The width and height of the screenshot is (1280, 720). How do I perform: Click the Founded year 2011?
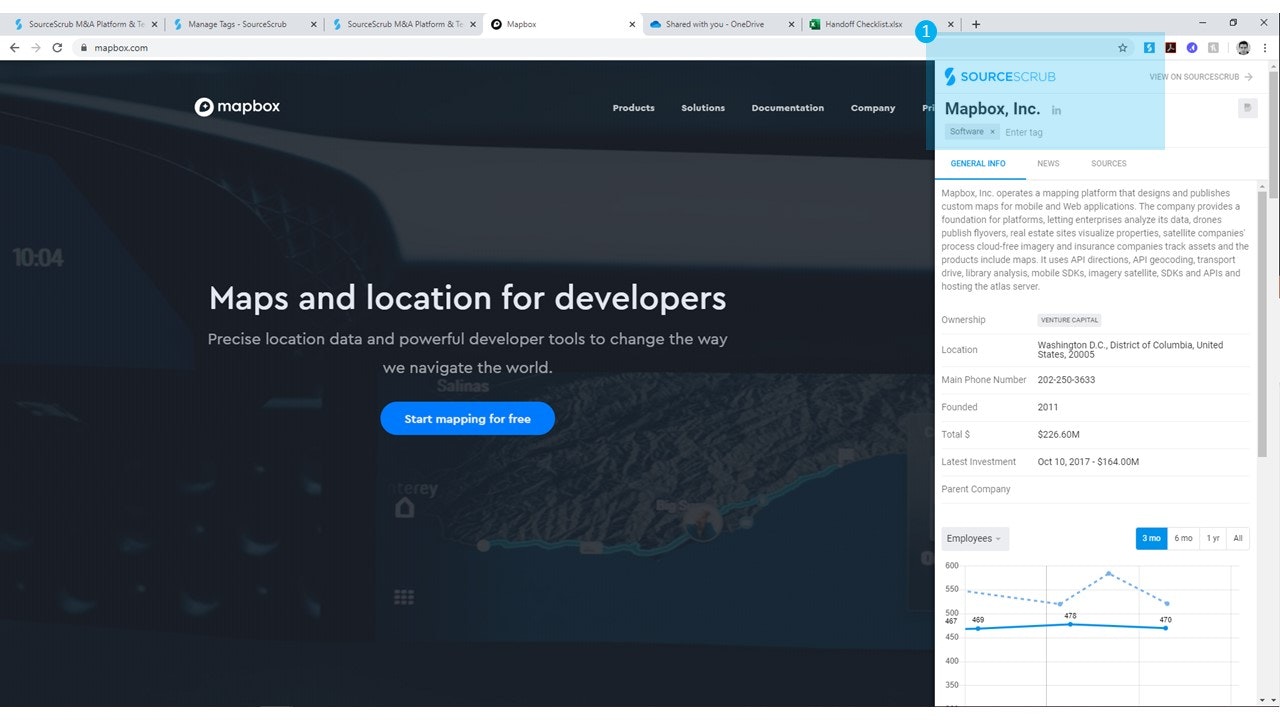(x=1048, y=407)
